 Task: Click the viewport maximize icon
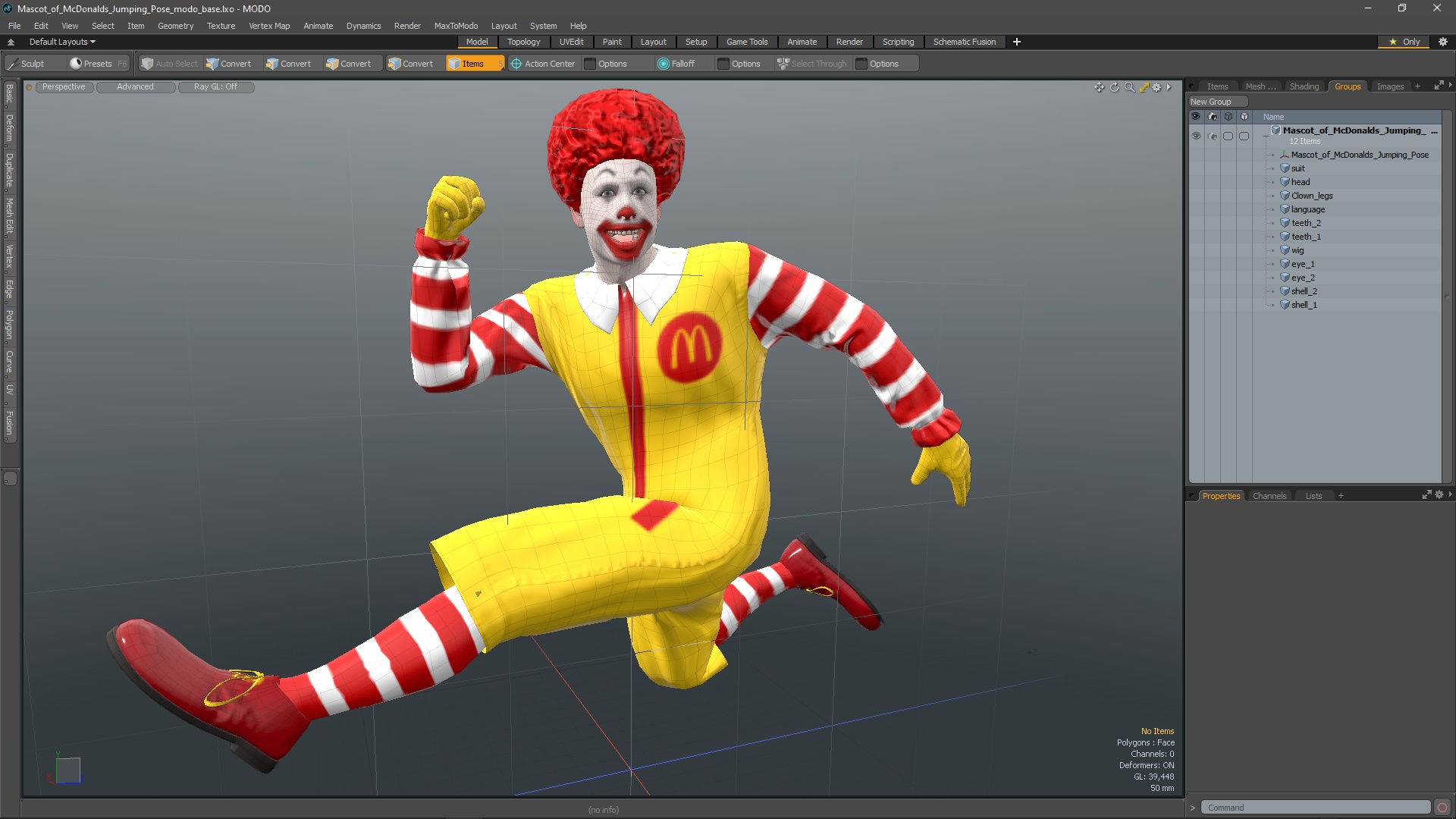[1144, 87]
